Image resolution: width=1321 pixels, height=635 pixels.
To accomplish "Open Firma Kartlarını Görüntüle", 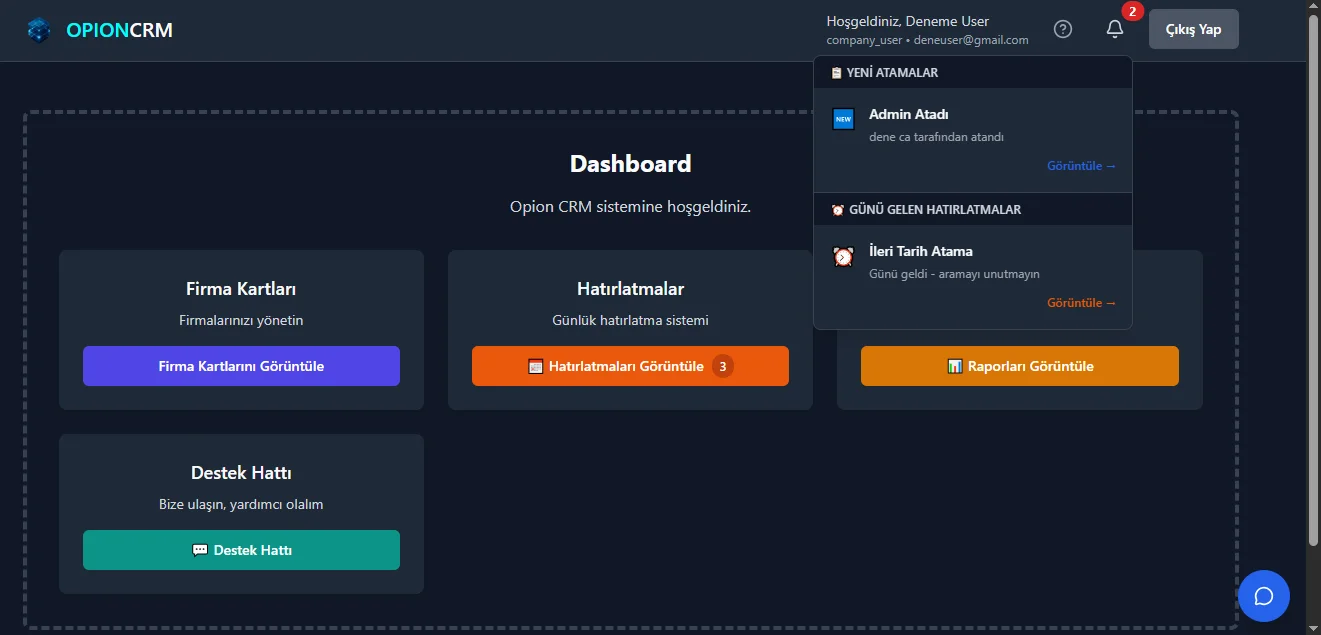I will 241,366.
